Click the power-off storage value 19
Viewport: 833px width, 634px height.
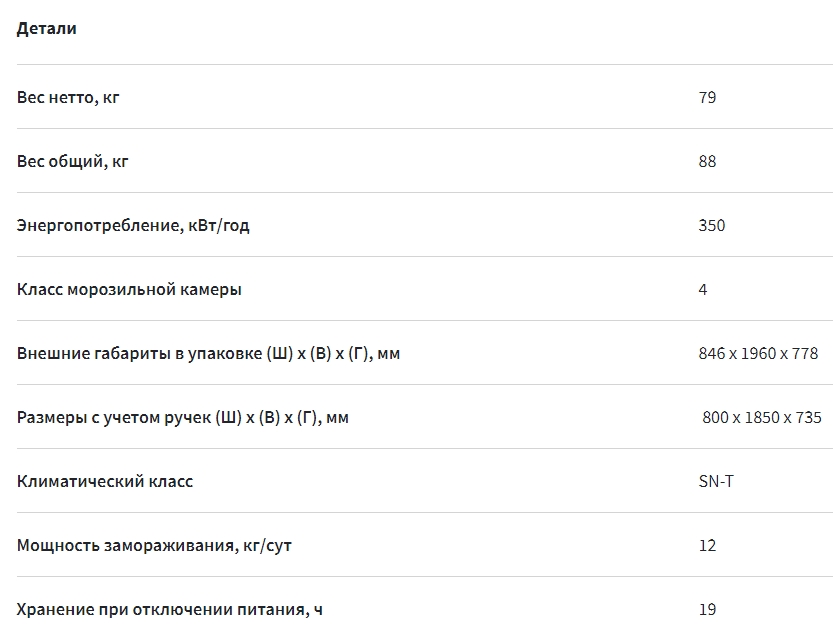(x=707, y=609)
